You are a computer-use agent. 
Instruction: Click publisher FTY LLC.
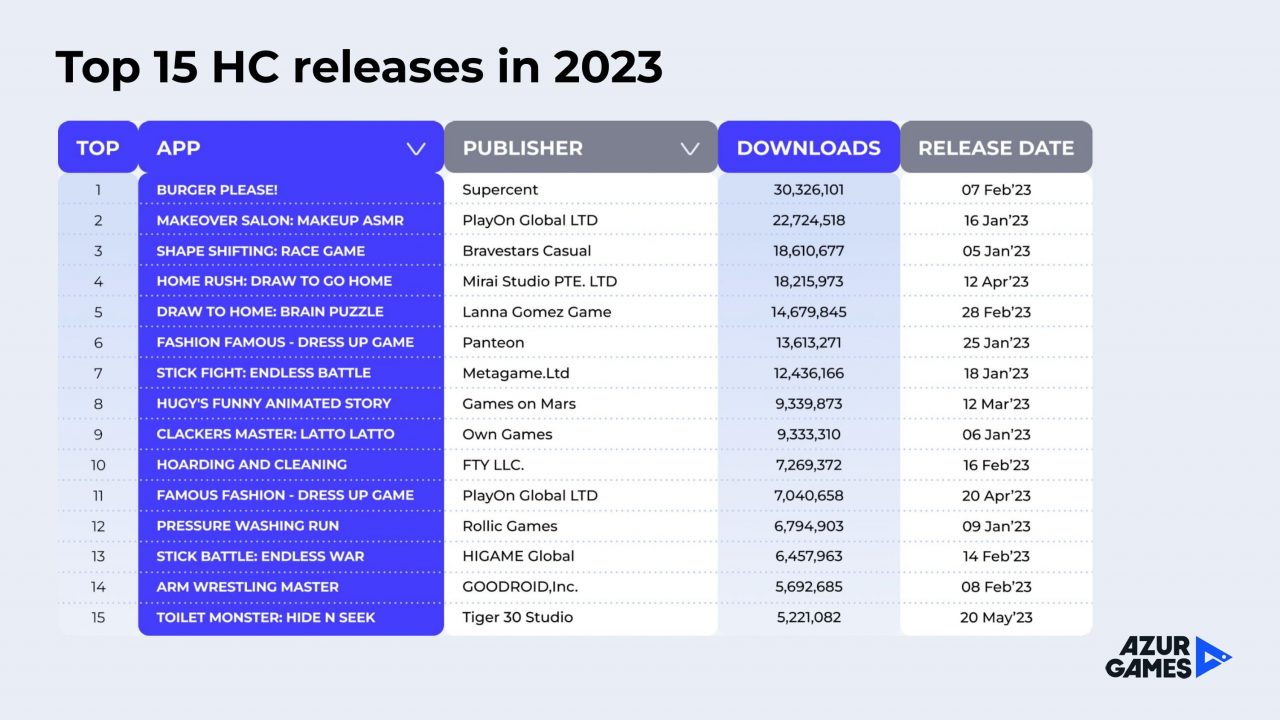[493, 465]
